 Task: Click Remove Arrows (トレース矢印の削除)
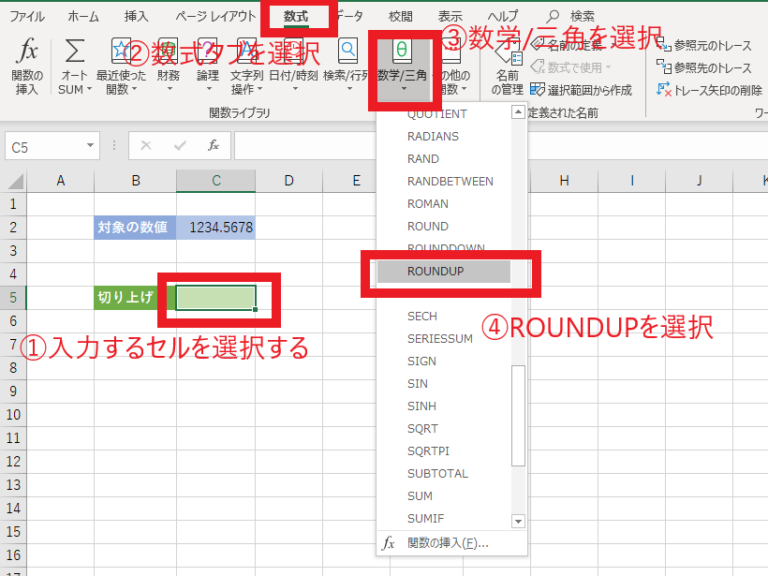[x=709, y=90]
